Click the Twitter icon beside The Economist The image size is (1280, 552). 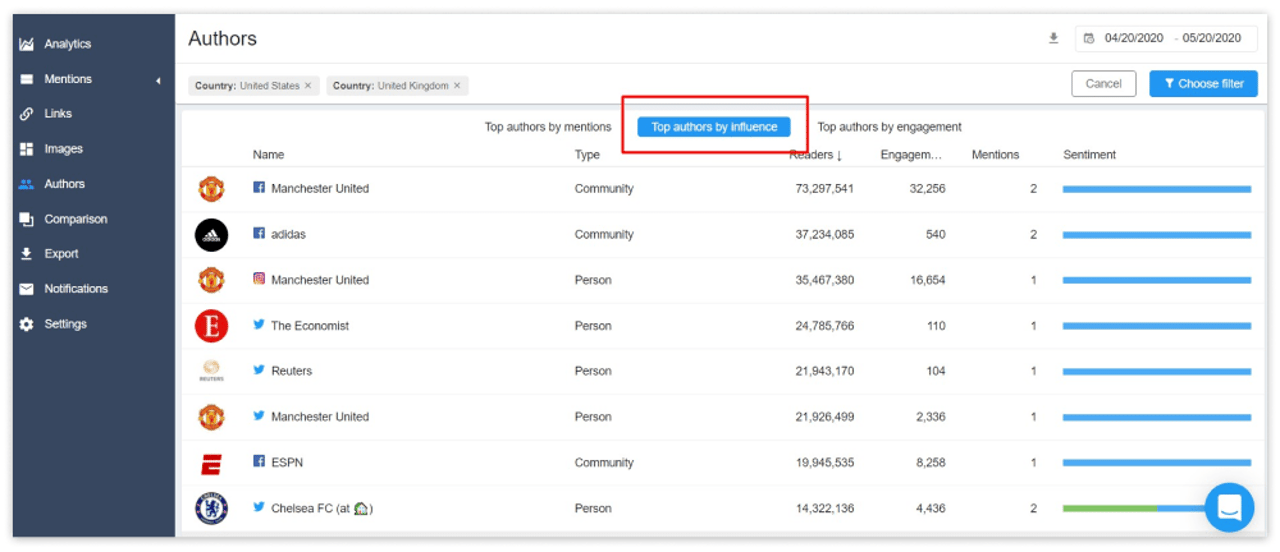coord(259,325)
